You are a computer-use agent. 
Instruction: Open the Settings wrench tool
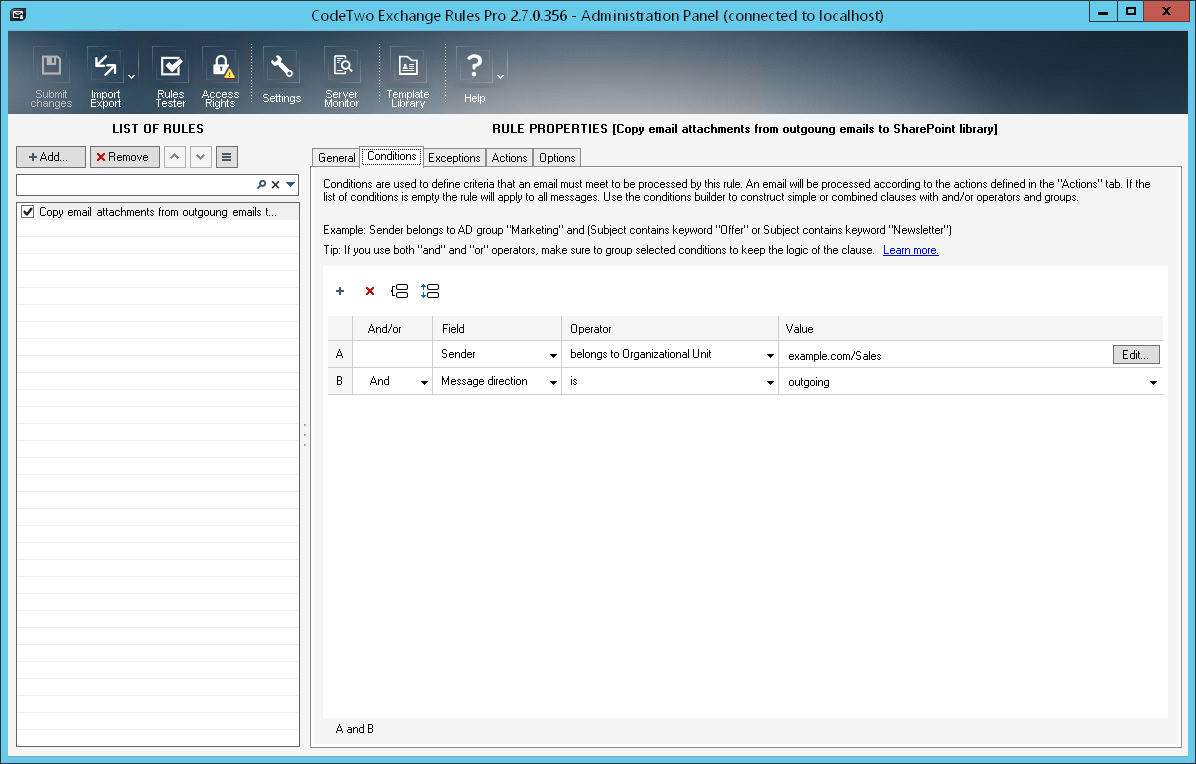tap(281, 77)
